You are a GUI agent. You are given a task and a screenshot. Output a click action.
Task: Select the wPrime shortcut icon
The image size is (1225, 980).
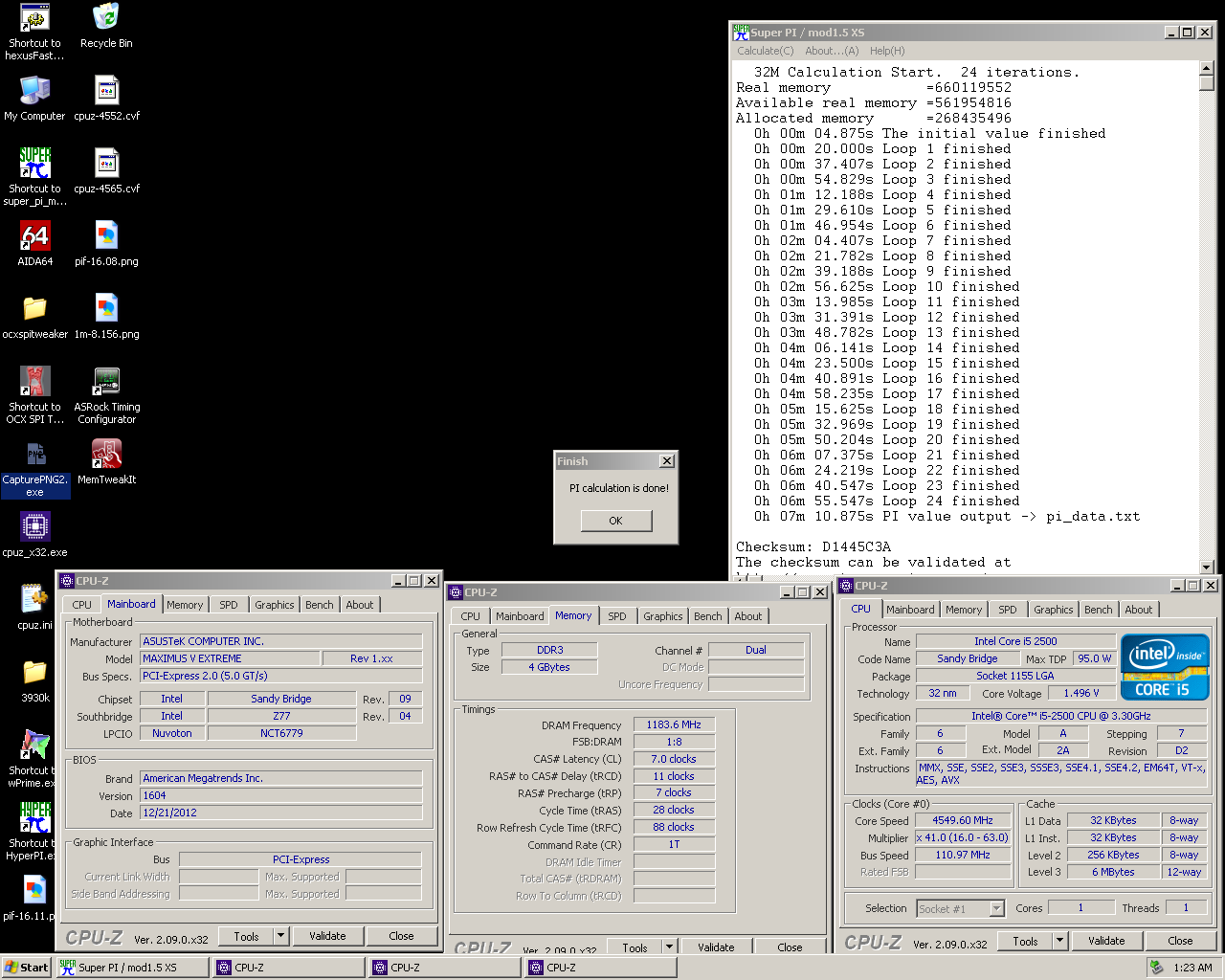click(x=35, y=745)
